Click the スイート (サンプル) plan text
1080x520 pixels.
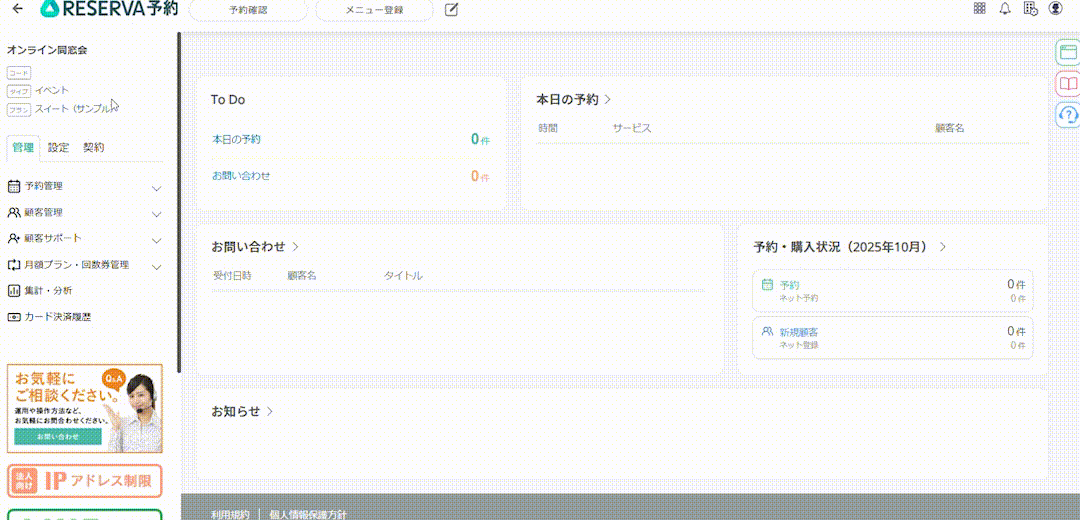(x=73, y=109)
